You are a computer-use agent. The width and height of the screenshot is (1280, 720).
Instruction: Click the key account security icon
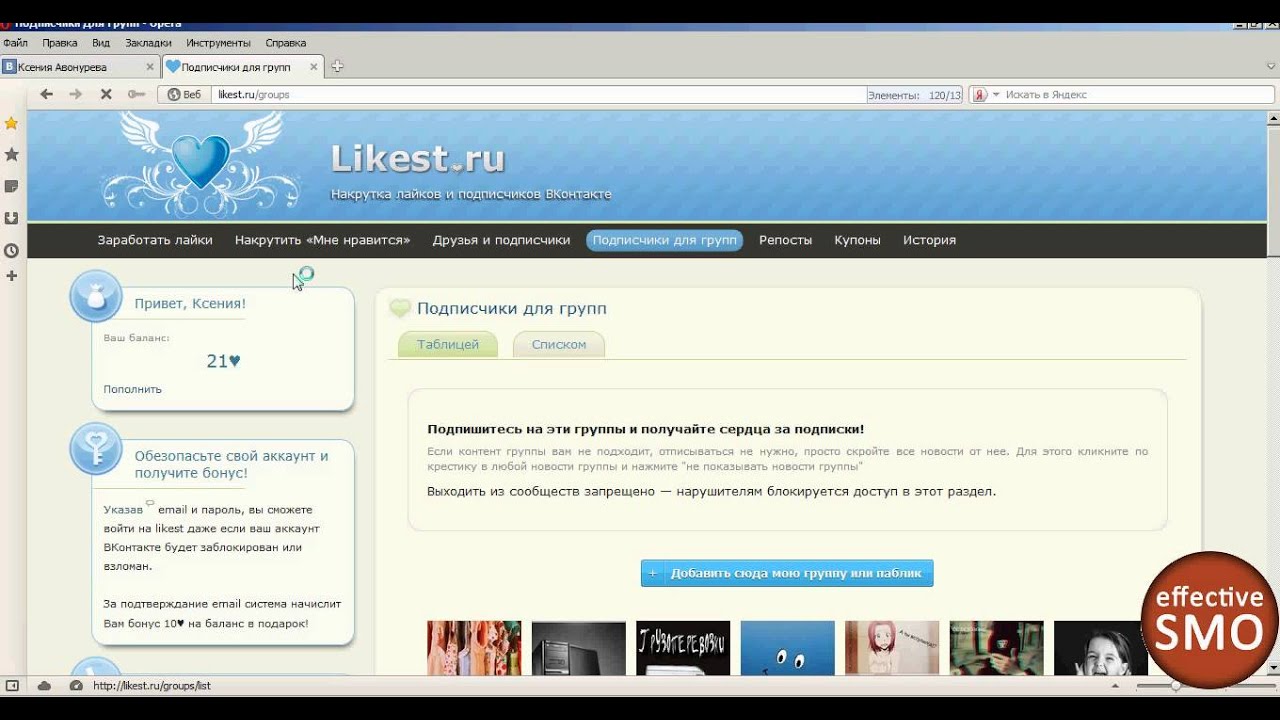pos(95,448)
